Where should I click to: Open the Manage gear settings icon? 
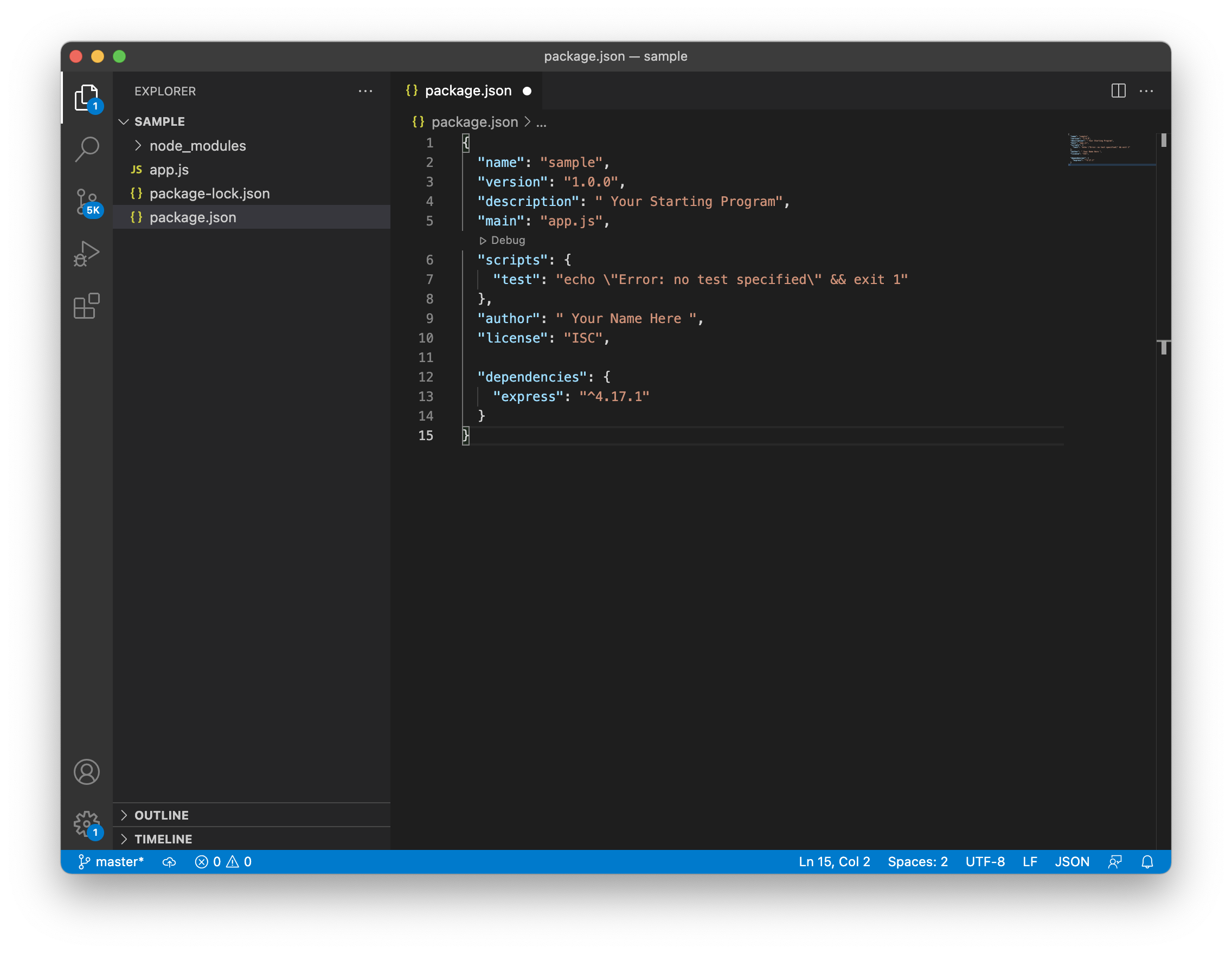pos(87,824)
